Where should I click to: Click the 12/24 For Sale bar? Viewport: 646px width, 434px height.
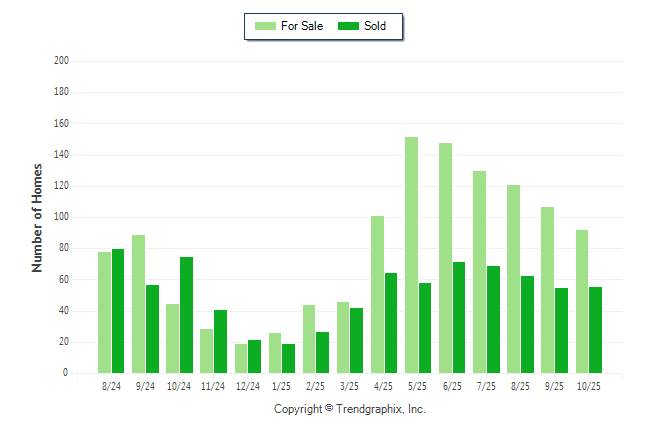tap(241, 358)
